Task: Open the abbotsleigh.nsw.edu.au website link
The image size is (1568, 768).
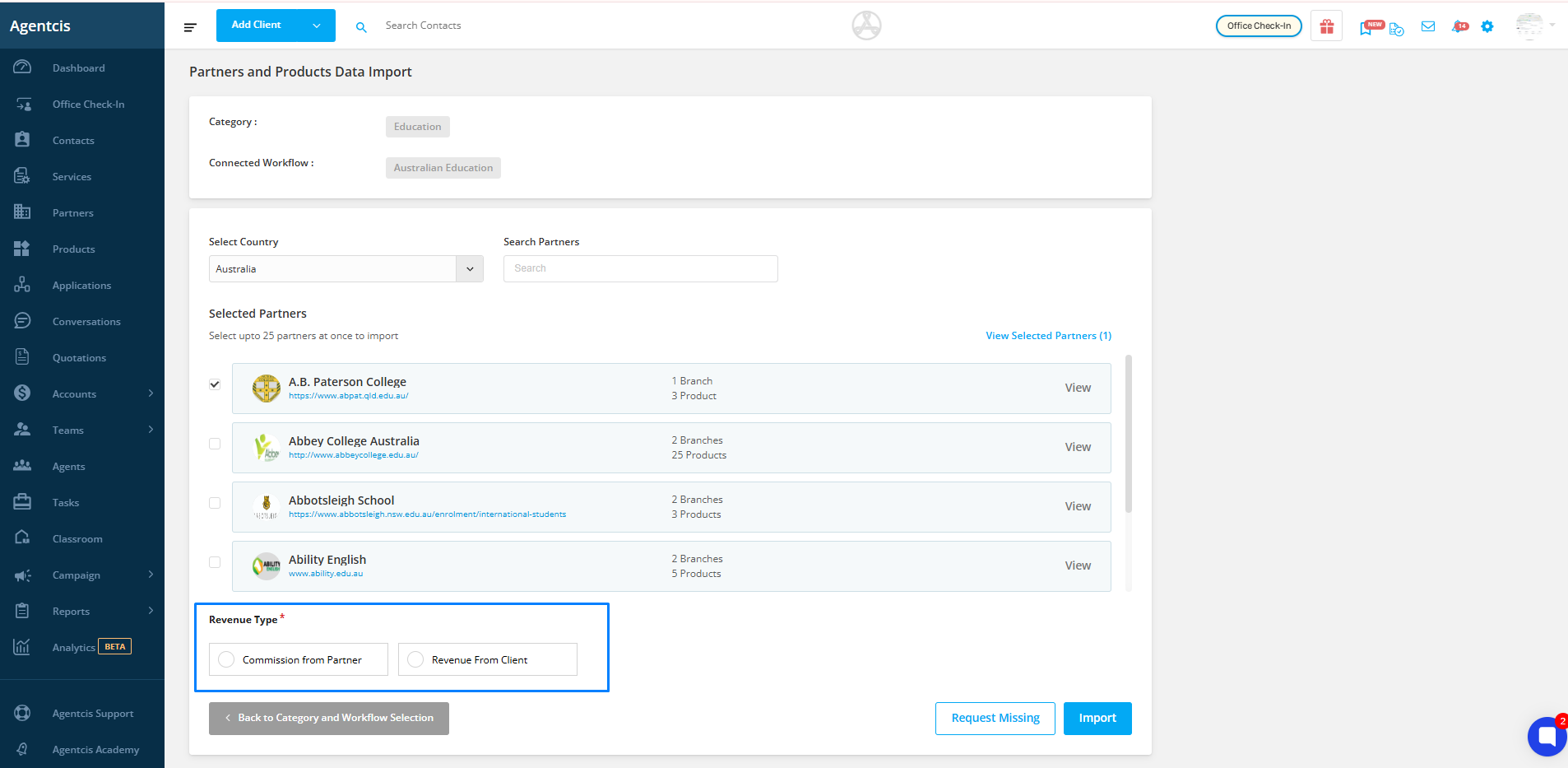Action: pyautogui.click(x=427, y=514)
